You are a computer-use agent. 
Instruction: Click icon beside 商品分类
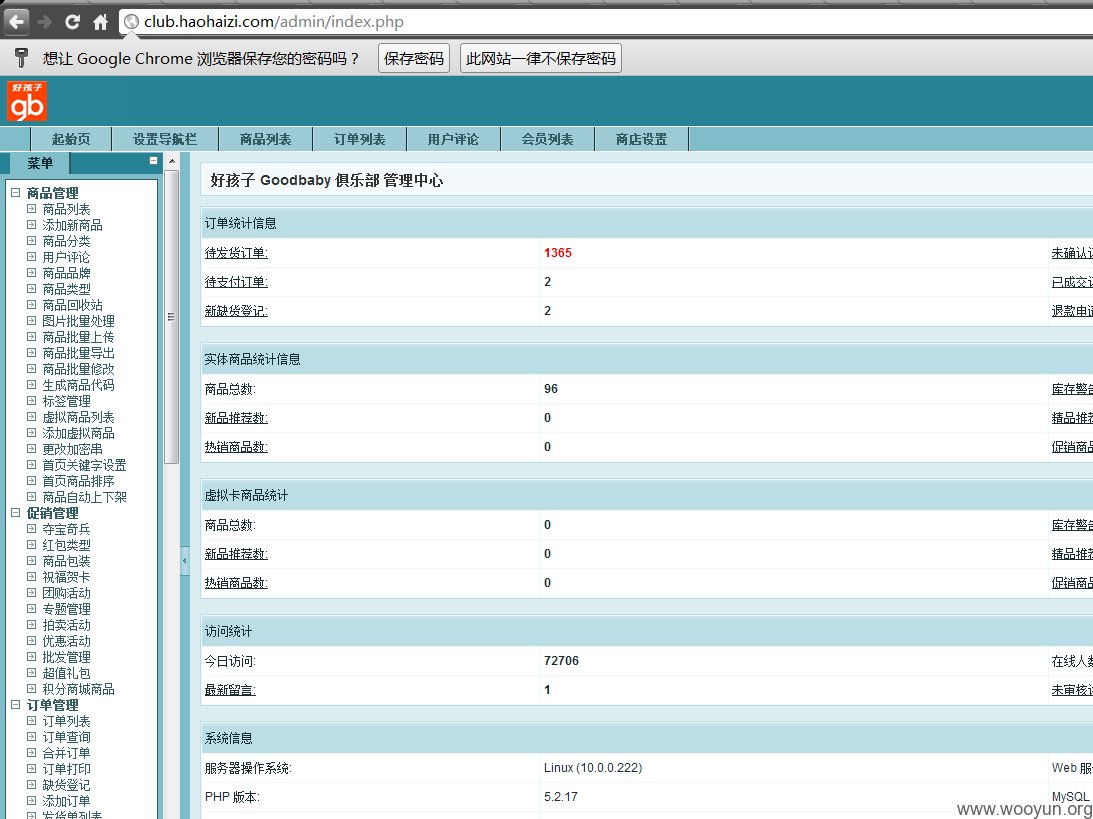(x=31, y=240)
